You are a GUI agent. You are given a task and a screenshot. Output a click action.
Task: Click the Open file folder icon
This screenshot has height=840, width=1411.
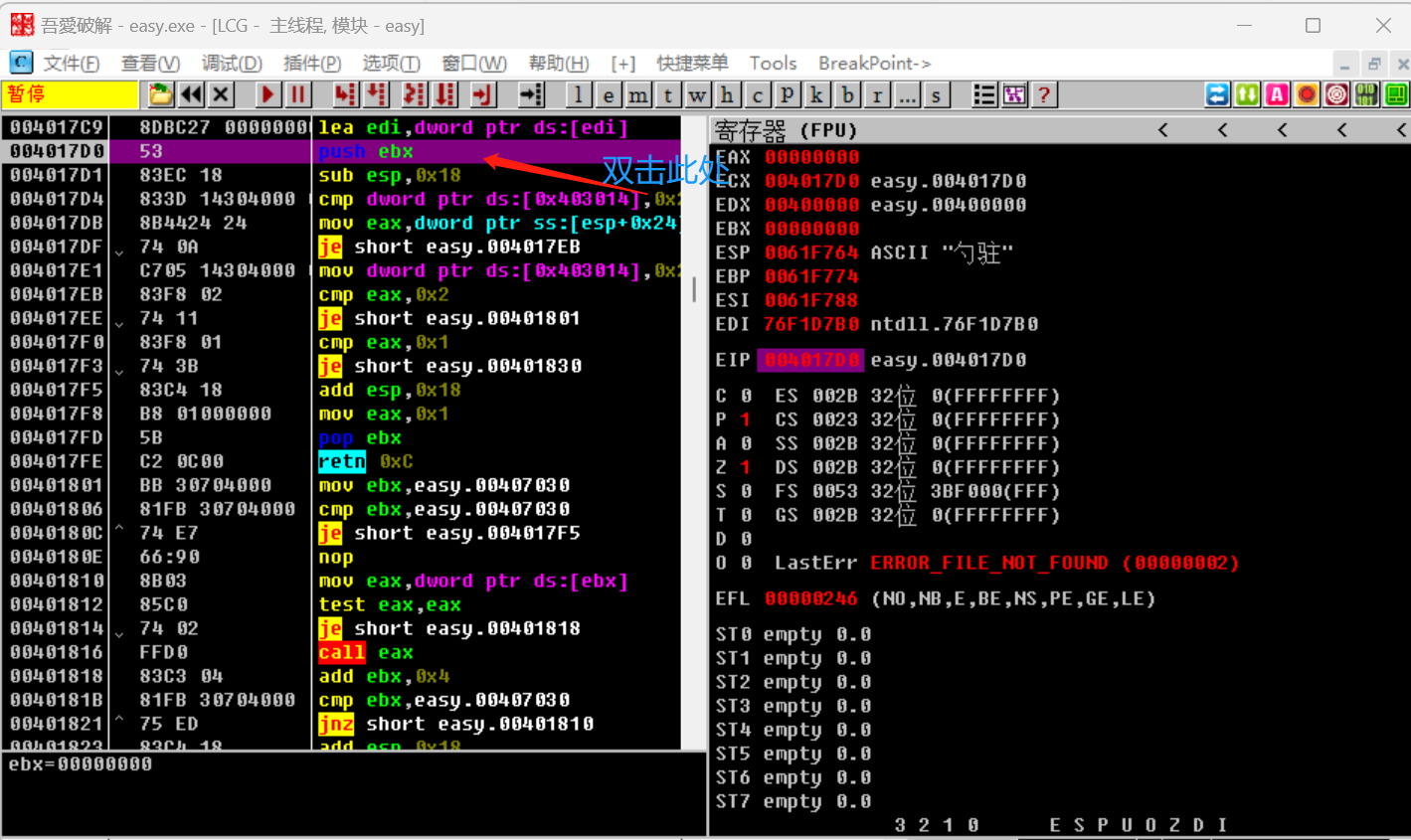click(160, 94)
